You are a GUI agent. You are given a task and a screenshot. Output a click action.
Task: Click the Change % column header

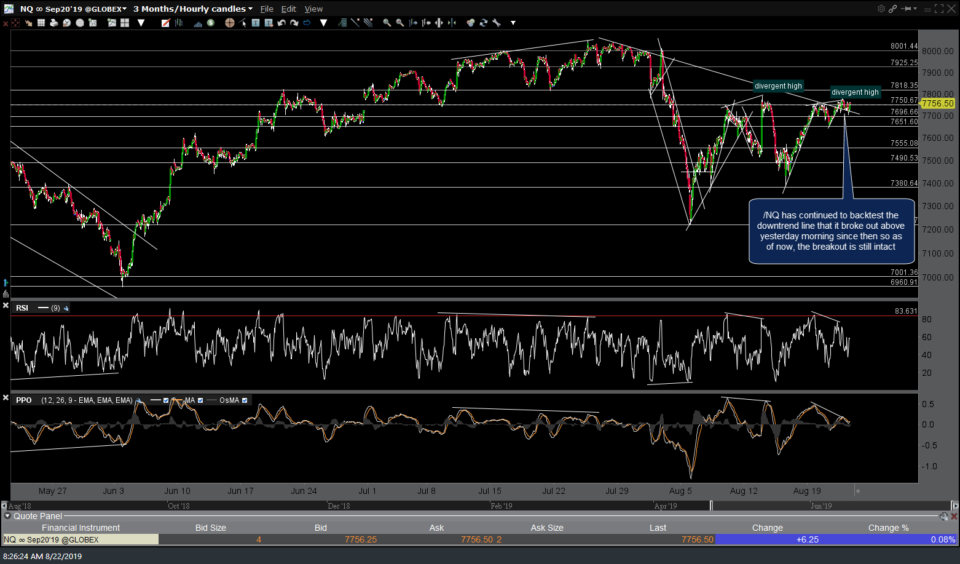888,528
